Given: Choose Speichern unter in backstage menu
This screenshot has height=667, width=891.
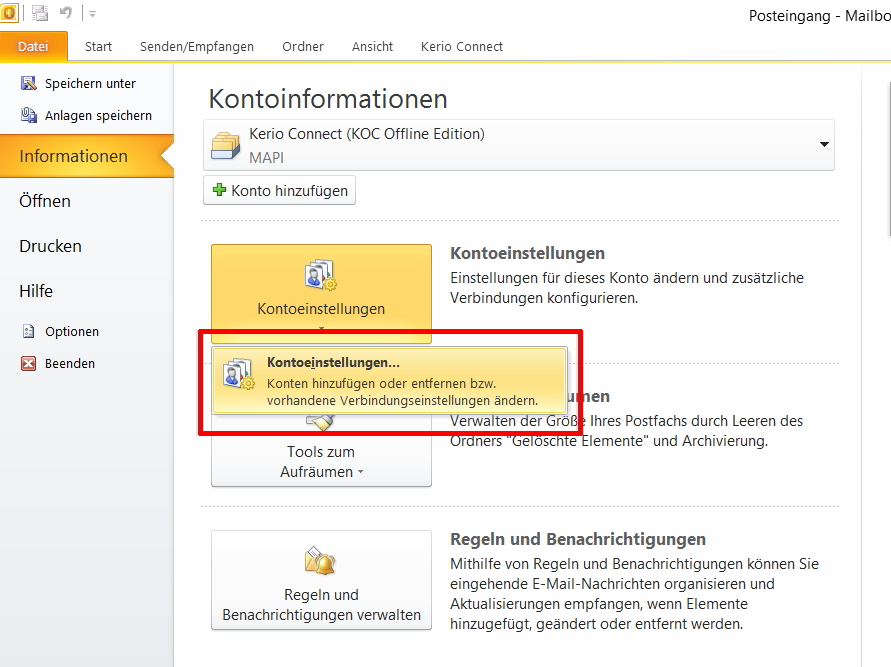Looking at the screenshot, I should [86, 84].
